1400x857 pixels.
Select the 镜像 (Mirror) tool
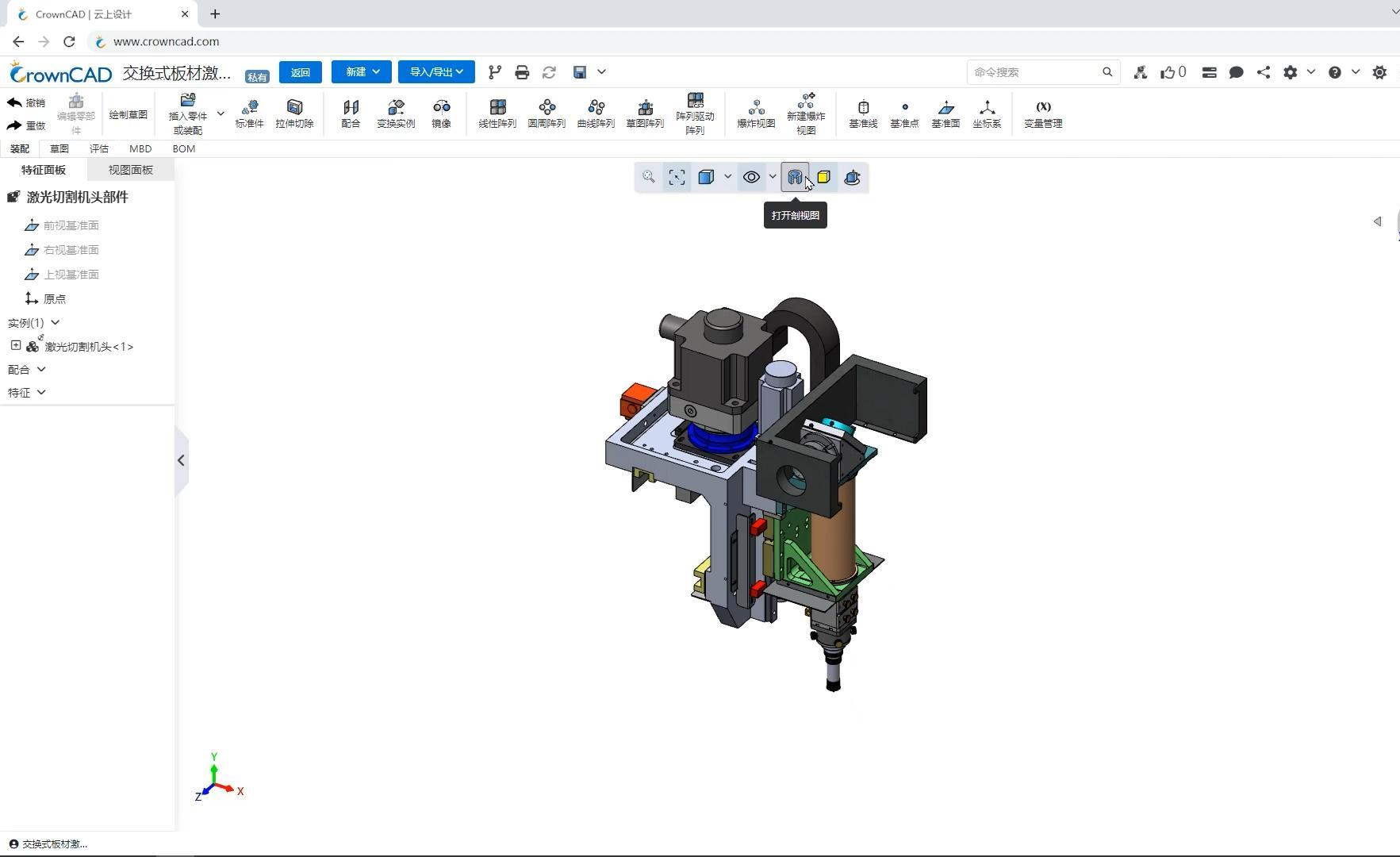click(441, 113)
